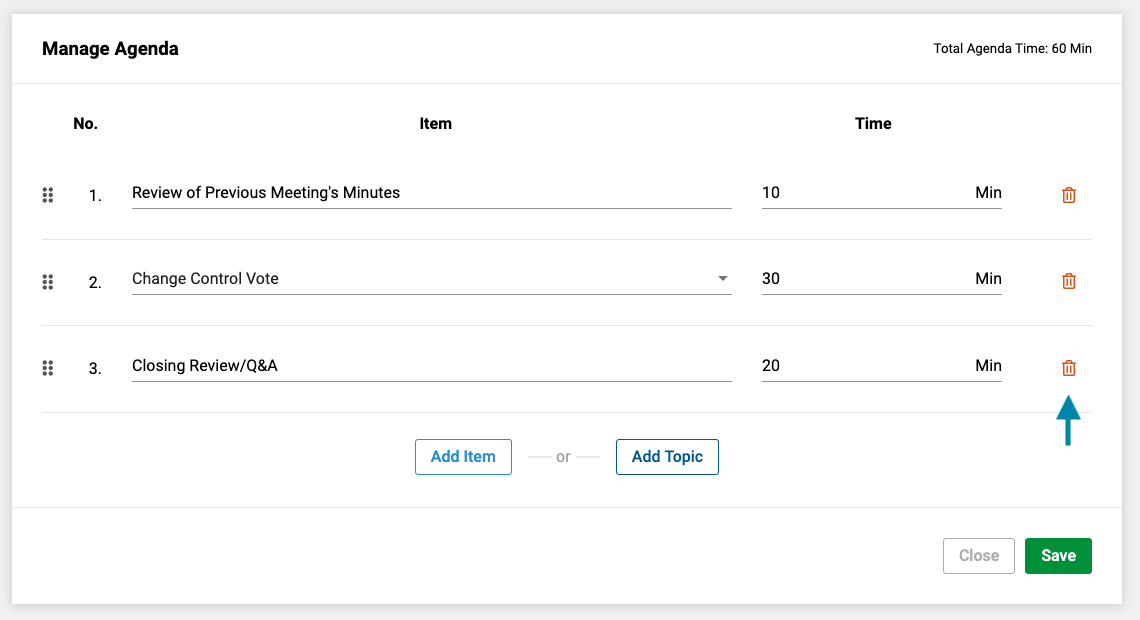The image size is (1140, 620).
Task: Grab the drag handle for item 3
Action: pos(48,369)
